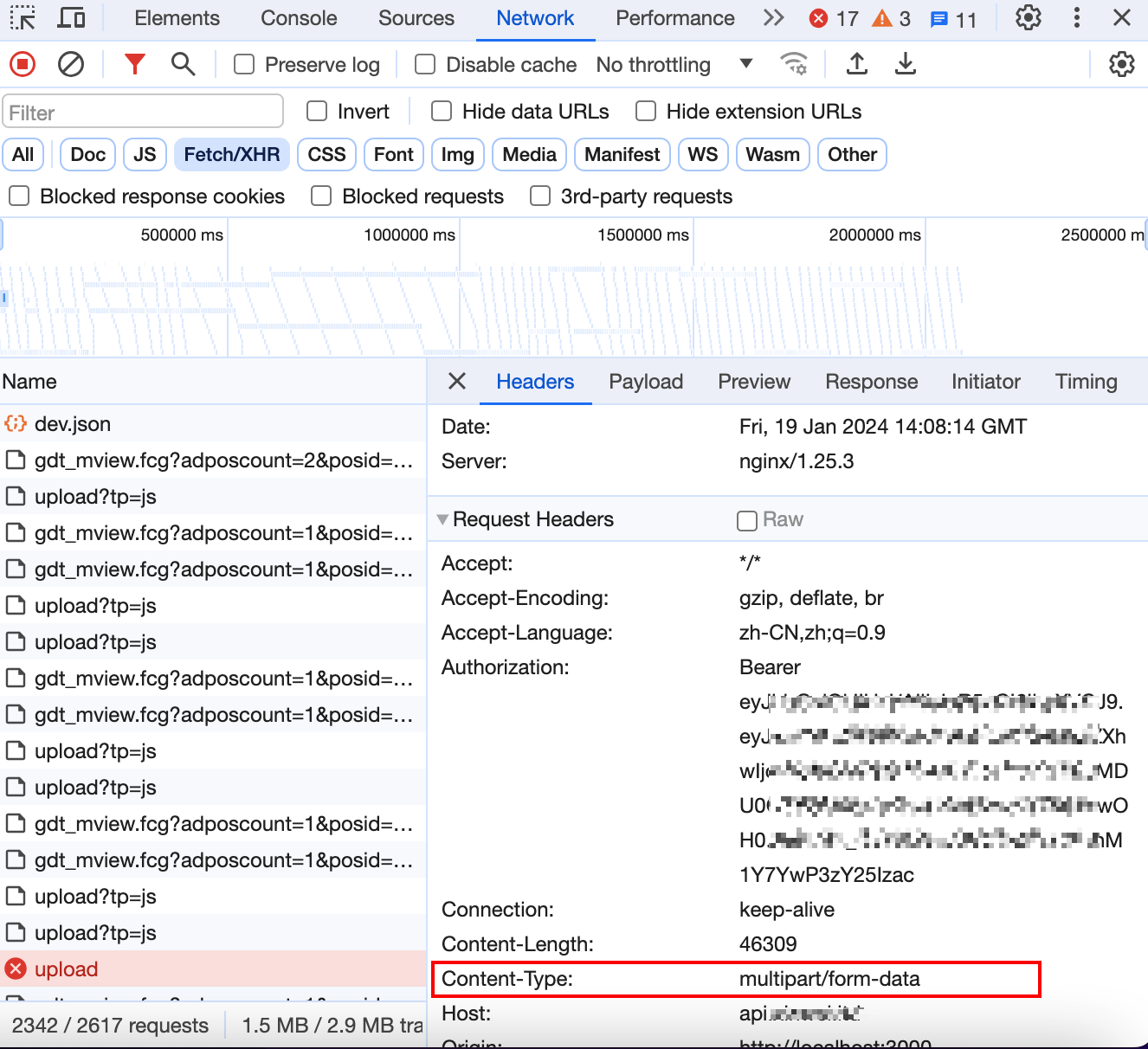Viewport: 1148px width, 1049px height.
Task: Open network conditions Wi-Fi icon
Action: [x=793, y=64]
